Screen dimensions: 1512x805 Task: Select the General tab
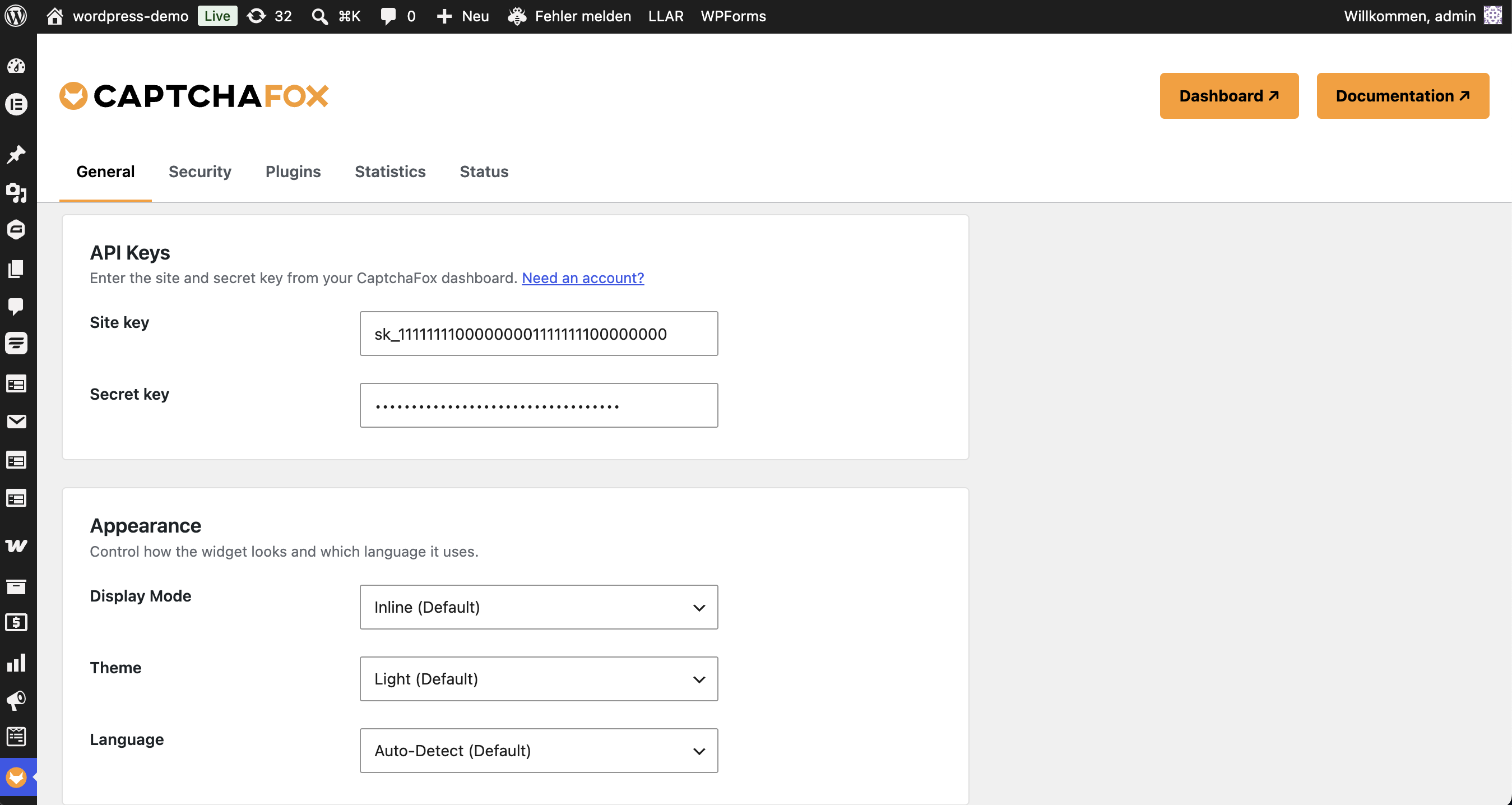pos(106,172)
